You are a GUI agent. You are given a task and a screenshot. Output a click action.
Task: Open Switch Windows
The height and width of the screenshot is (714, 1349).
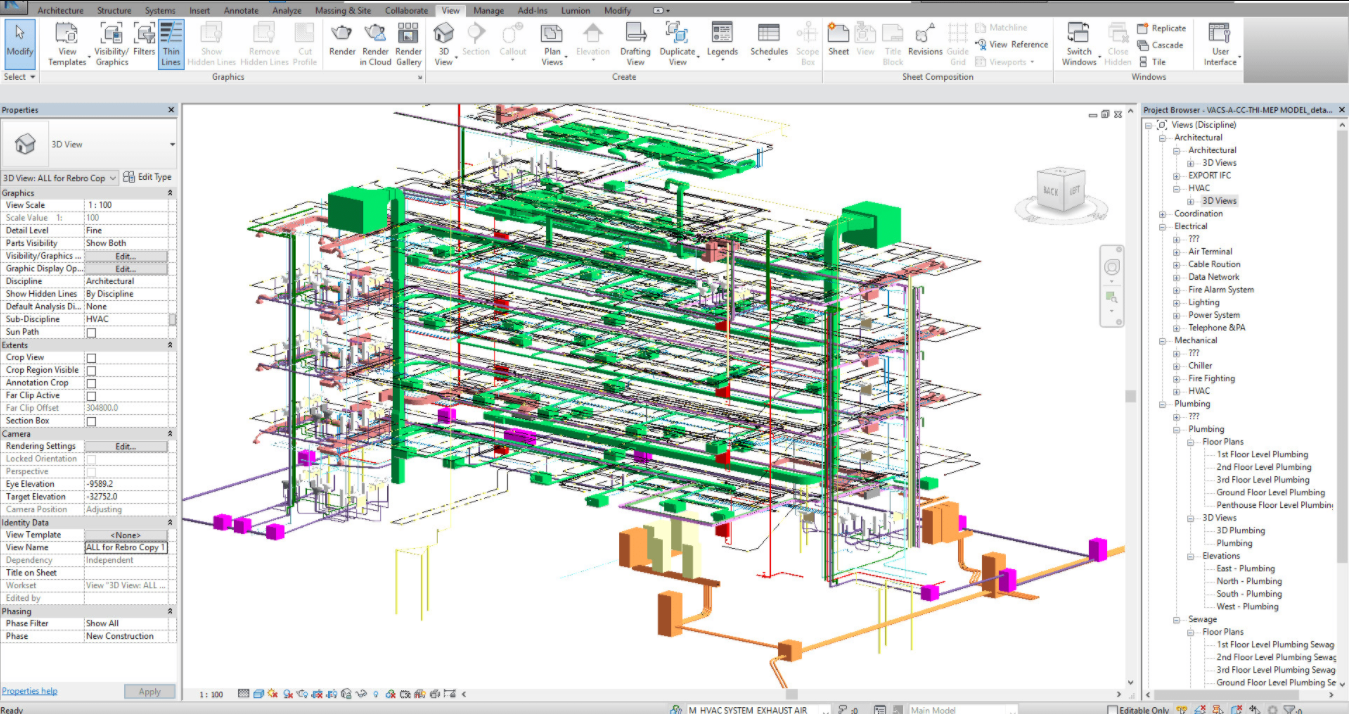[x=1079, y=44]
